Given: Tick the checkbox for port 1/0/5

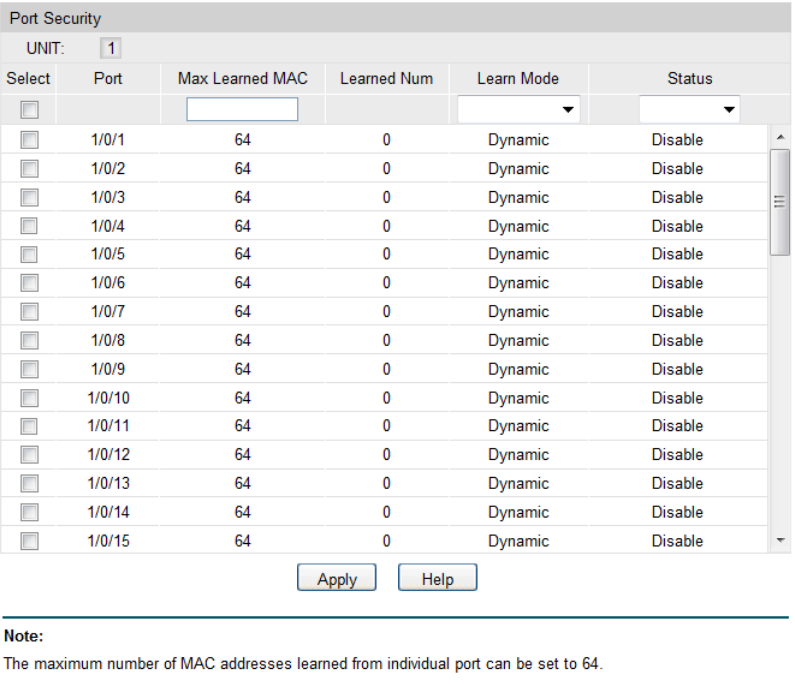Looking at the screenshot, I should (29, 254).
